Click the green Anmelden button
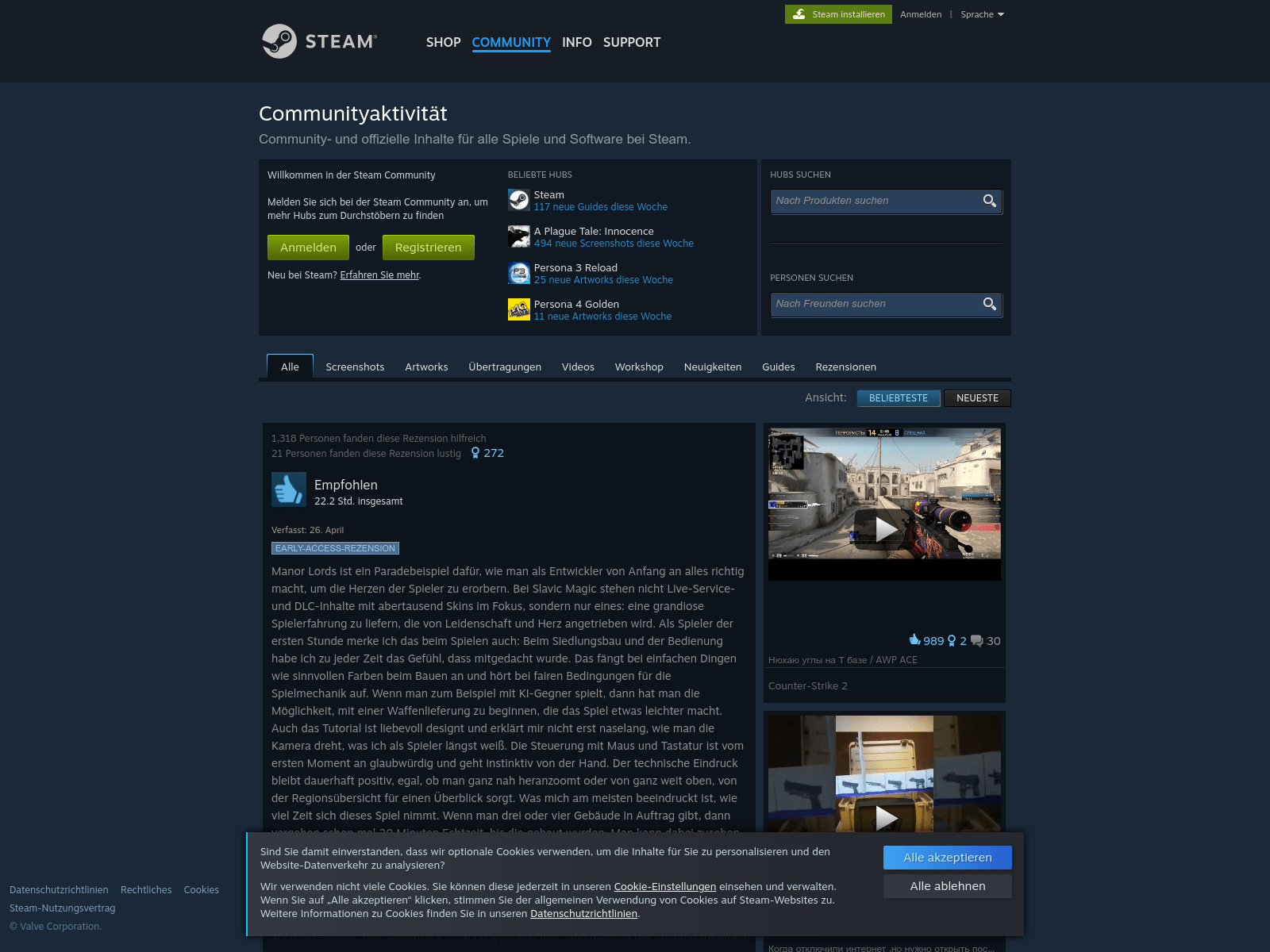This screenshot has height=952, width=1270. pos(308,248)
